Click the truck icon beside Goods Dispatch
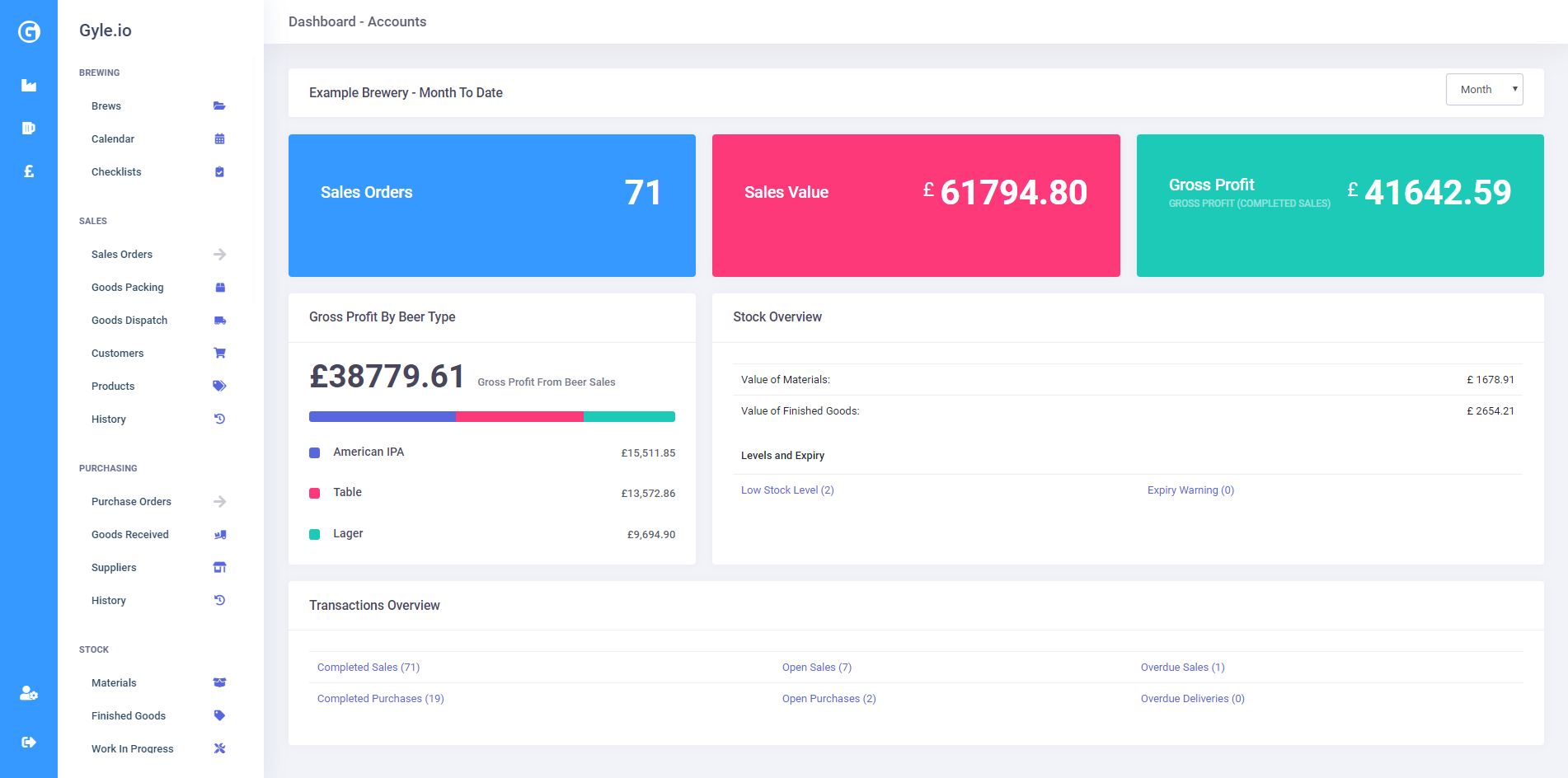 pyautogui.click(x=219, y=321)
